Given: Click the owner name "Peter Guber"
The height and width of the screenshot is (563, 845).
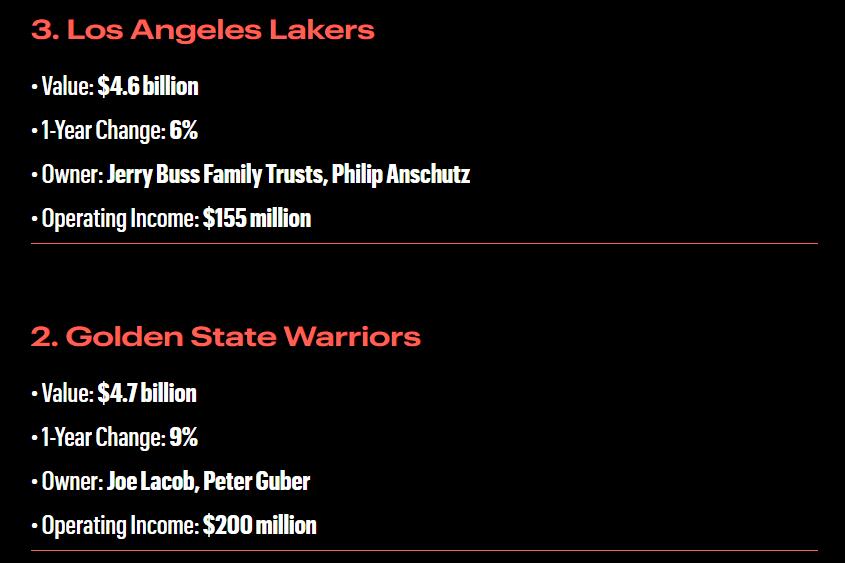Looking at the screenshot, I should [x=257, y=482].
